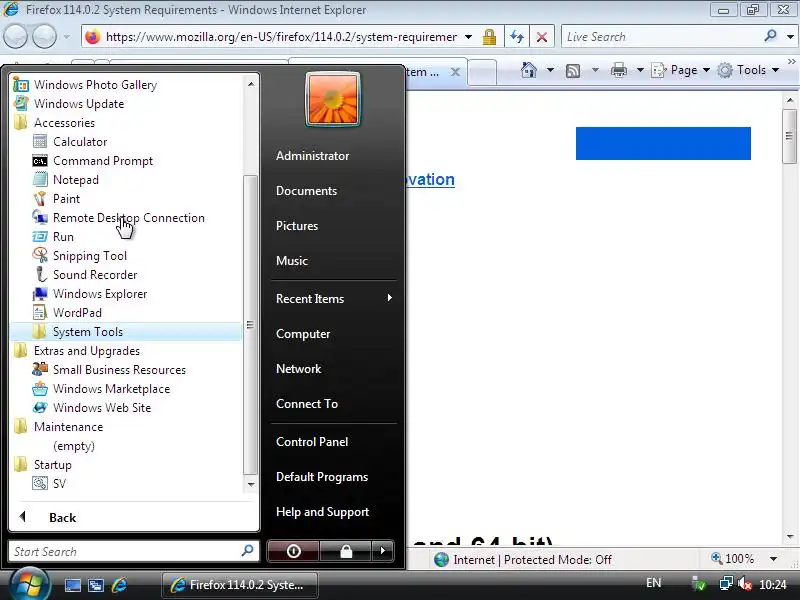Expand the System Tools folder
This screenshot has height=600, width=800.
tap(88, 332)
